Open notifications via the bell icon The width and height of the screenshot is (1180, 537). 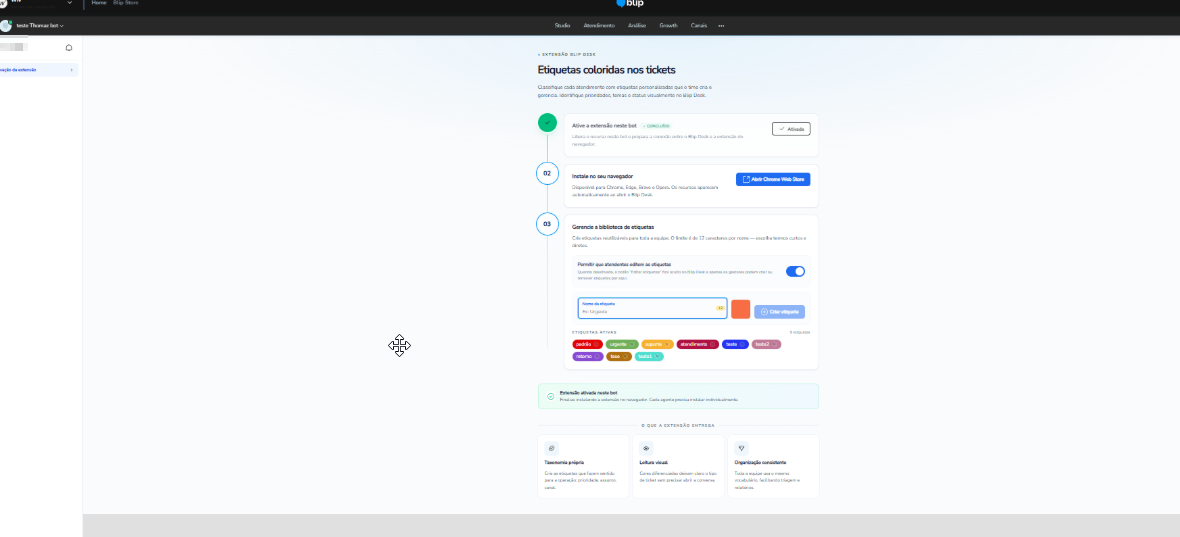pos(69,47)
